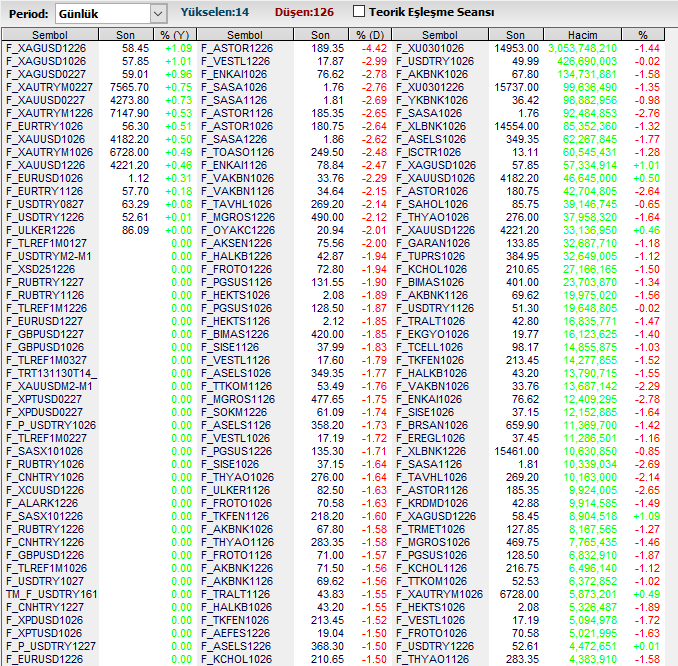This screenshot has height=666, width=678.
Task: Select F_HALKB1226 in fallers list
Action: coord(236,256)
